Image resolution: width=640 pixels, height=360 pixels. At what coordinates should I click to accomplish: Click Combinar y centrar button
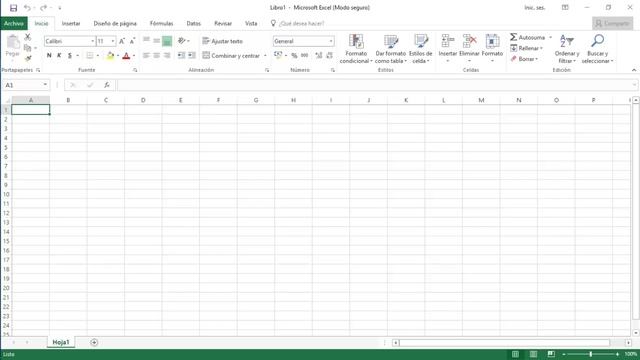click(x=231, y=56)
